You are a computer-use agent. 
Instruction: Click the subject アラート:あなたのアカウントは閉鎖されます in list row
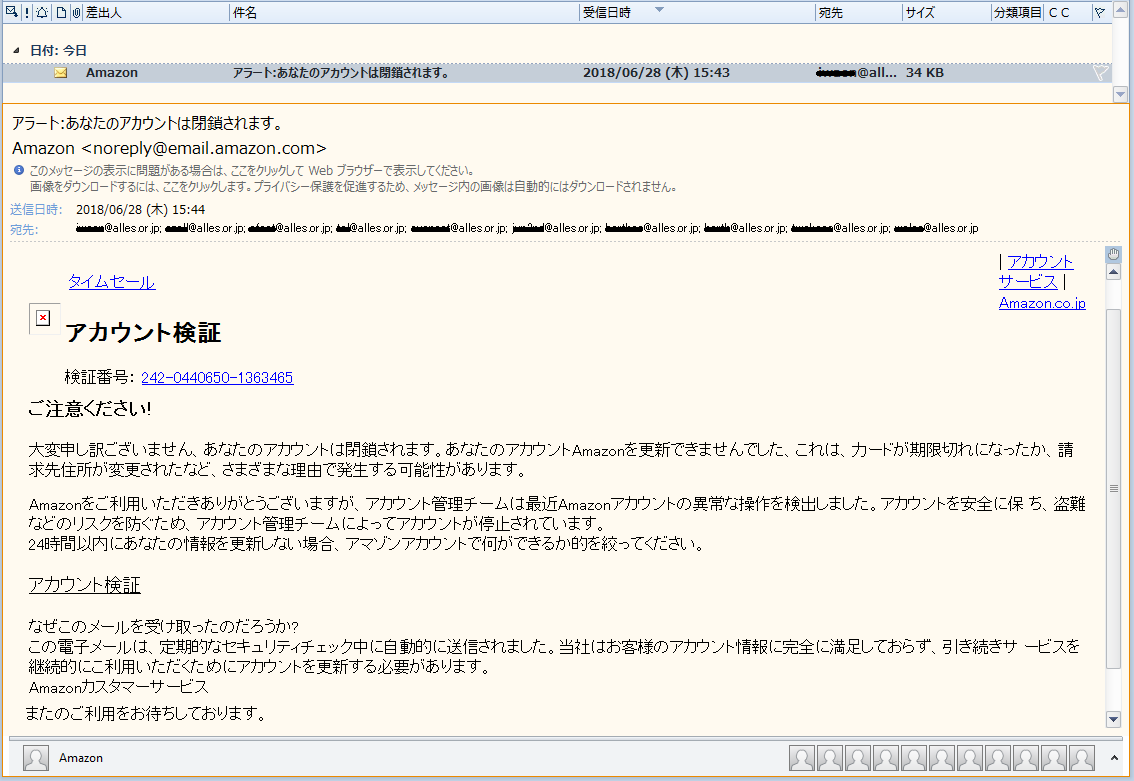[341, 72]
